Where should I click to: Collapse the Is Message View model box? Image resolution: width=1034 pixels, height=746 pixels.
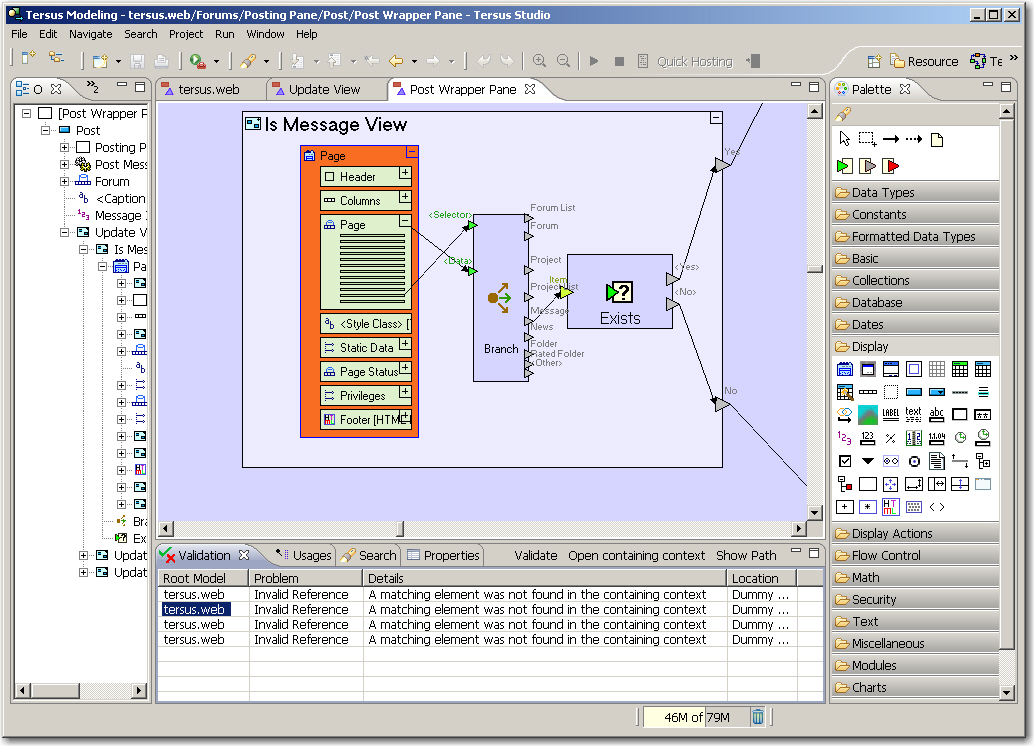click(x=715, y=118)
